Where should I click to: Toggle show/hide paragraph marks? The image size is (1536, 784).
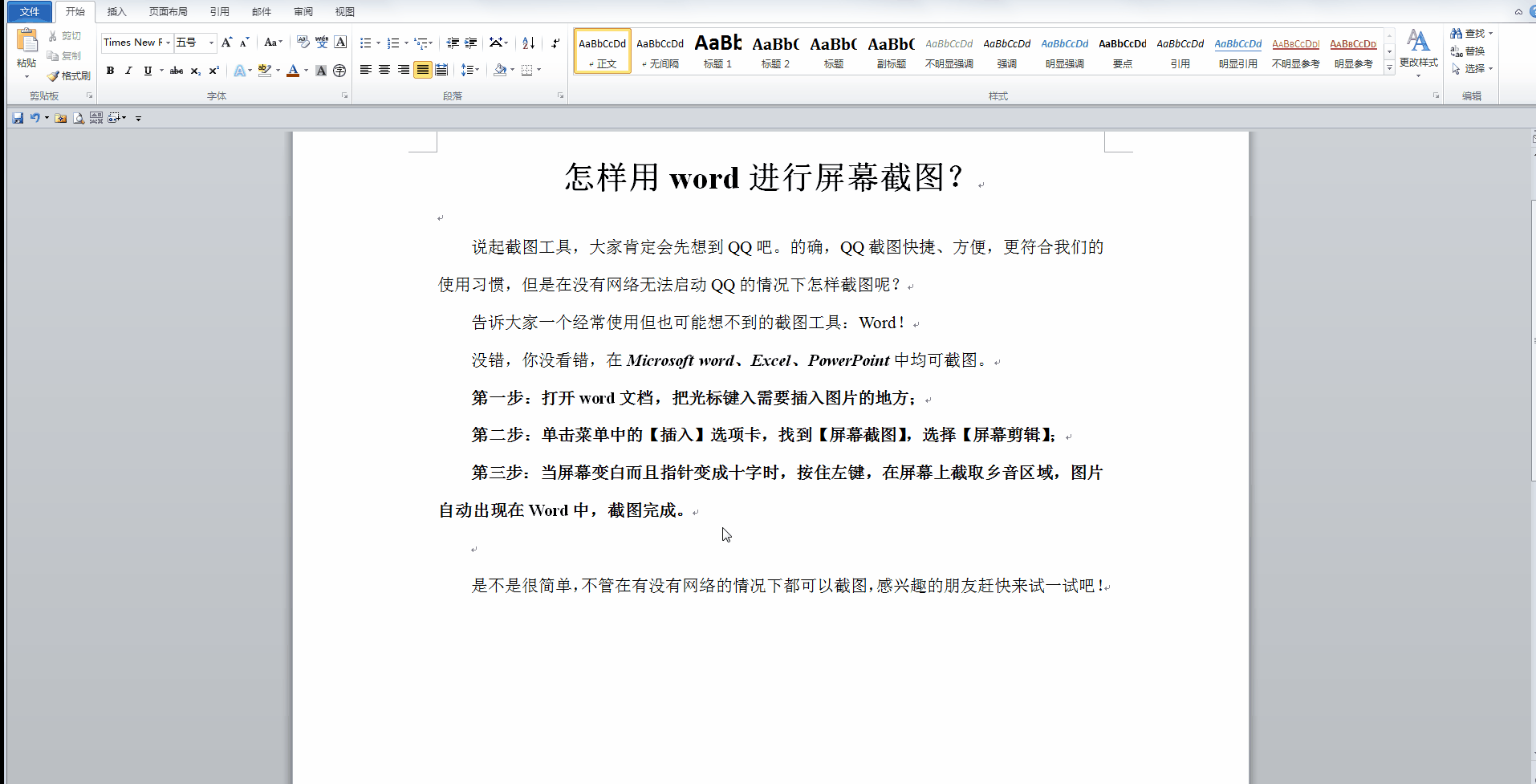[x=555, y=43]
